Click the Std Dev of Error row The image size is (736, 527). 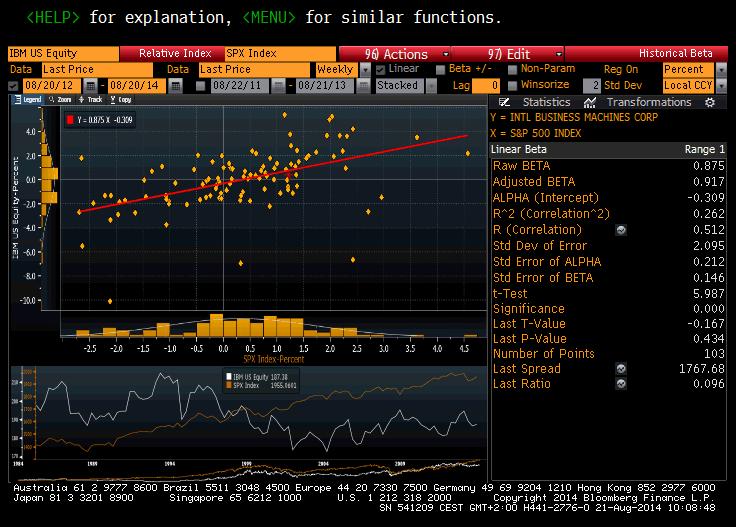(x=608, y=246)
